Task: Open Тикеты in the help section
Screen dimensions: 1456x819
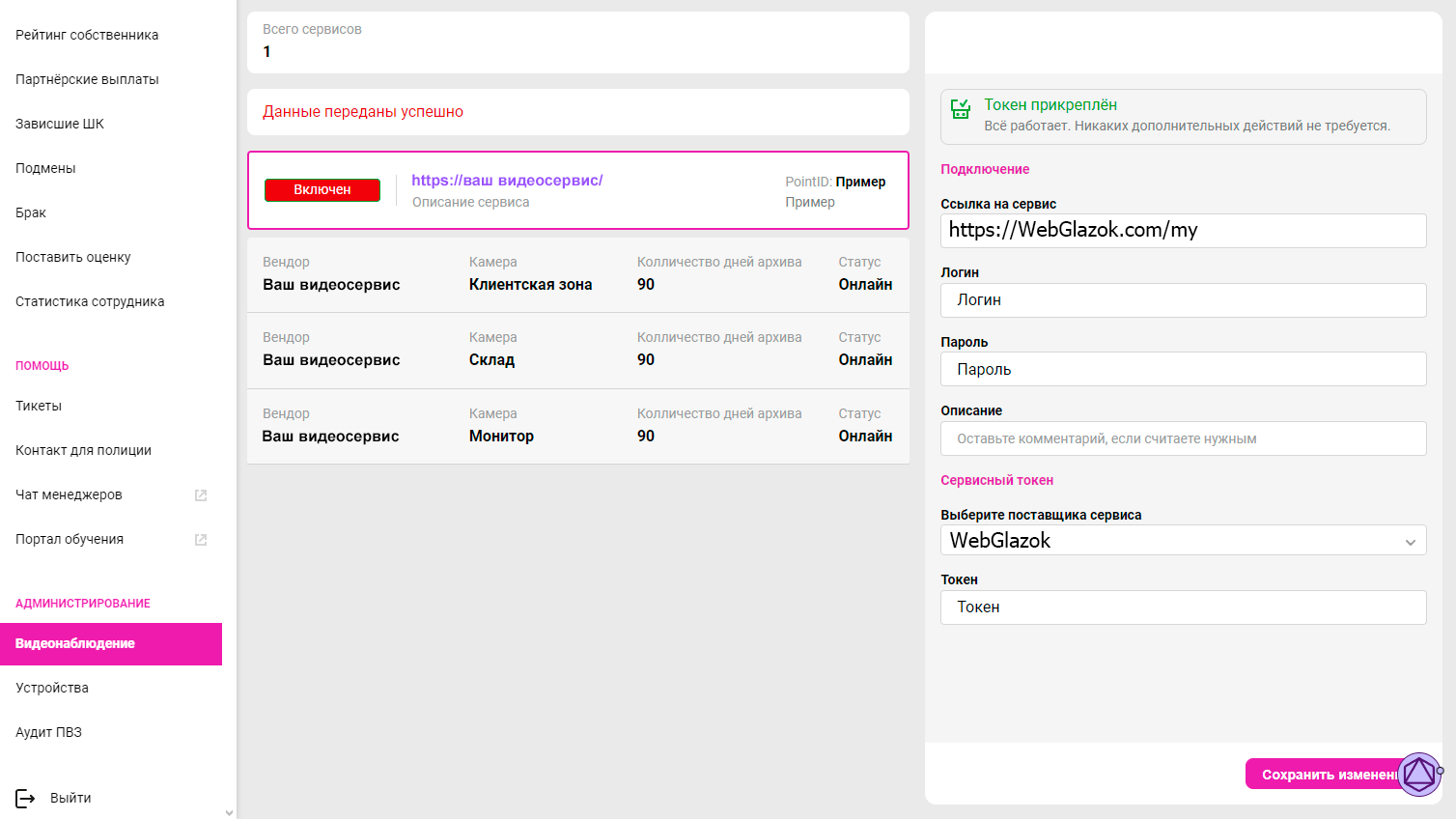Action: [39, 406]
